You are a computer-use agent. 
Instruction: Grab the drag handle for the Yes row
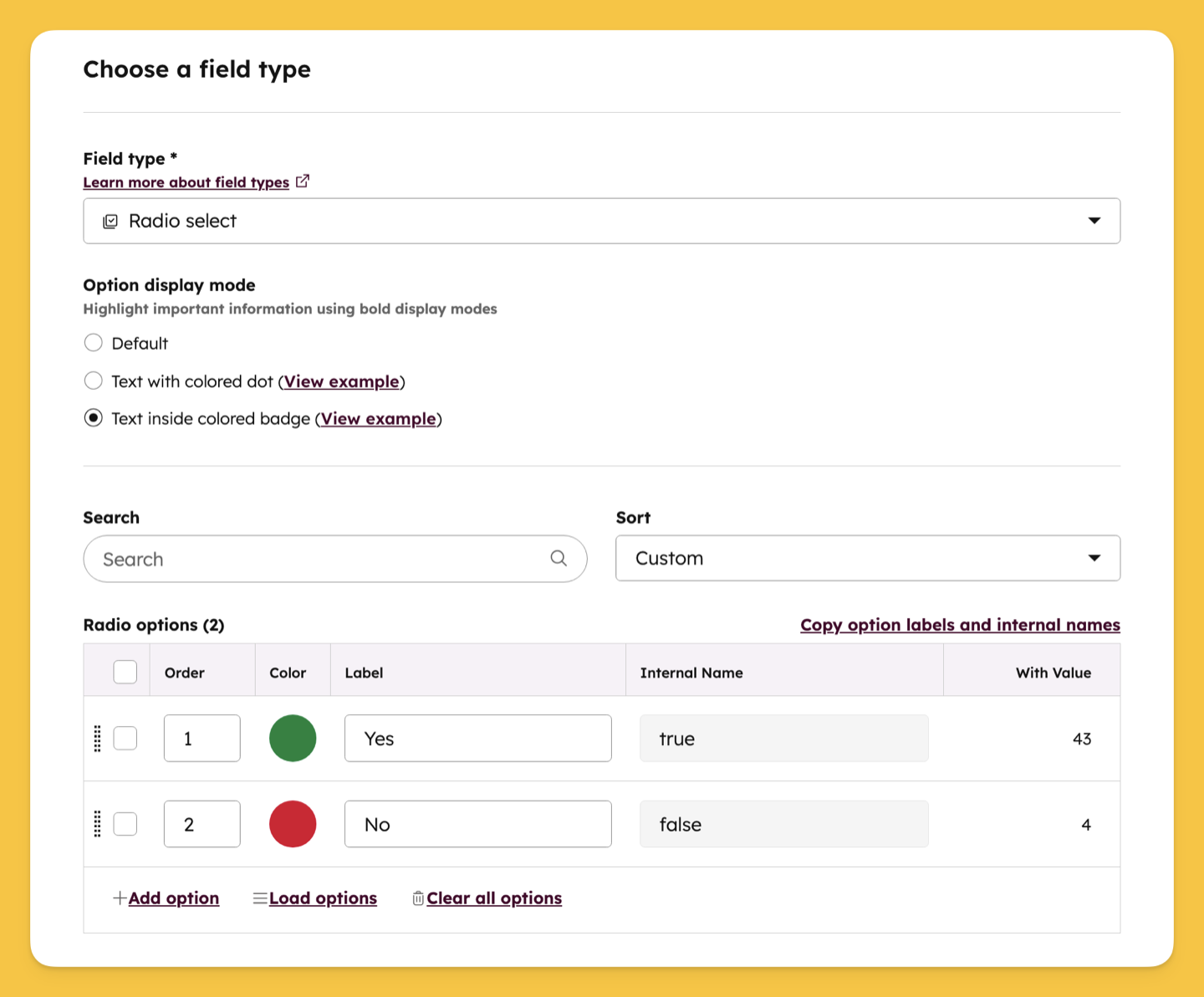(97, 739)
